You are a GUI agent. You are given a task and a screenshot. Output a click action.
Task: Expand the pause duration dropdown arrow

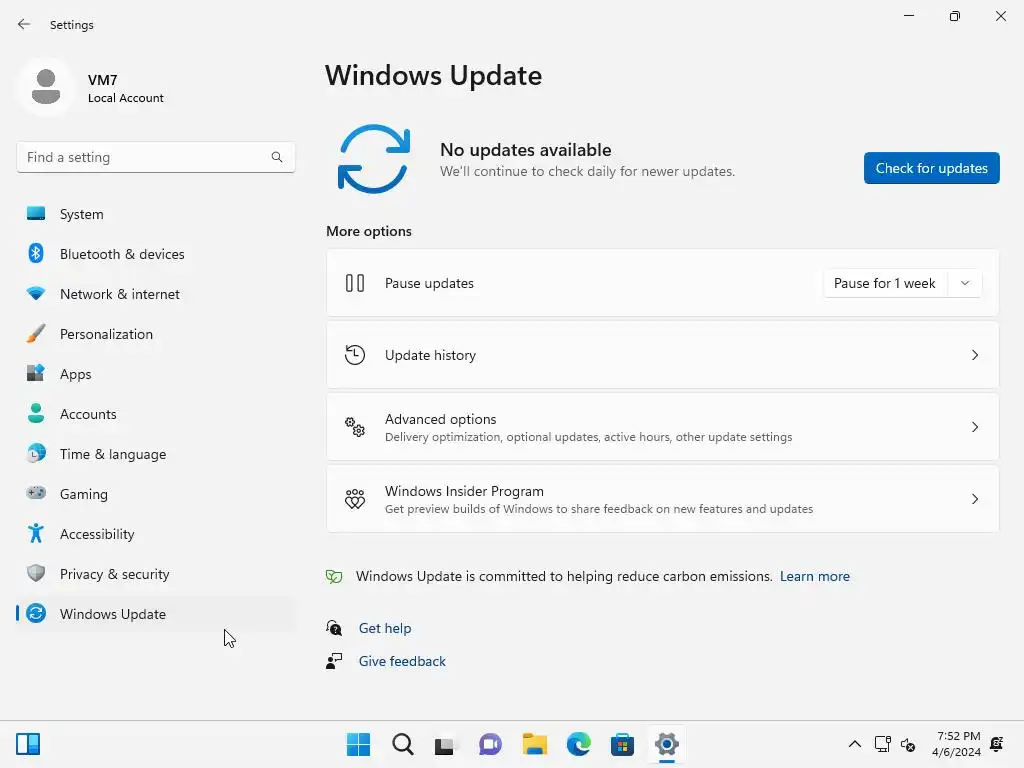965,283
